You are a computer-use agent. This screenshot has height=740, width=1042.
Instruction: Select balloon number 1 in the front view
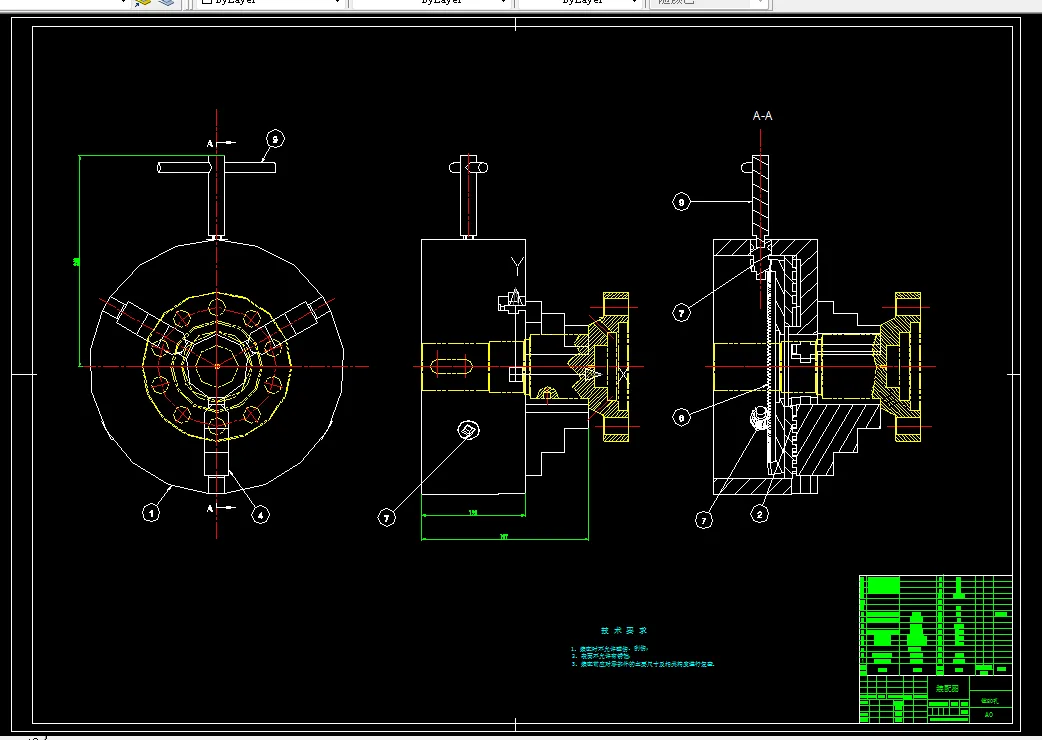(x=152, y=513)
